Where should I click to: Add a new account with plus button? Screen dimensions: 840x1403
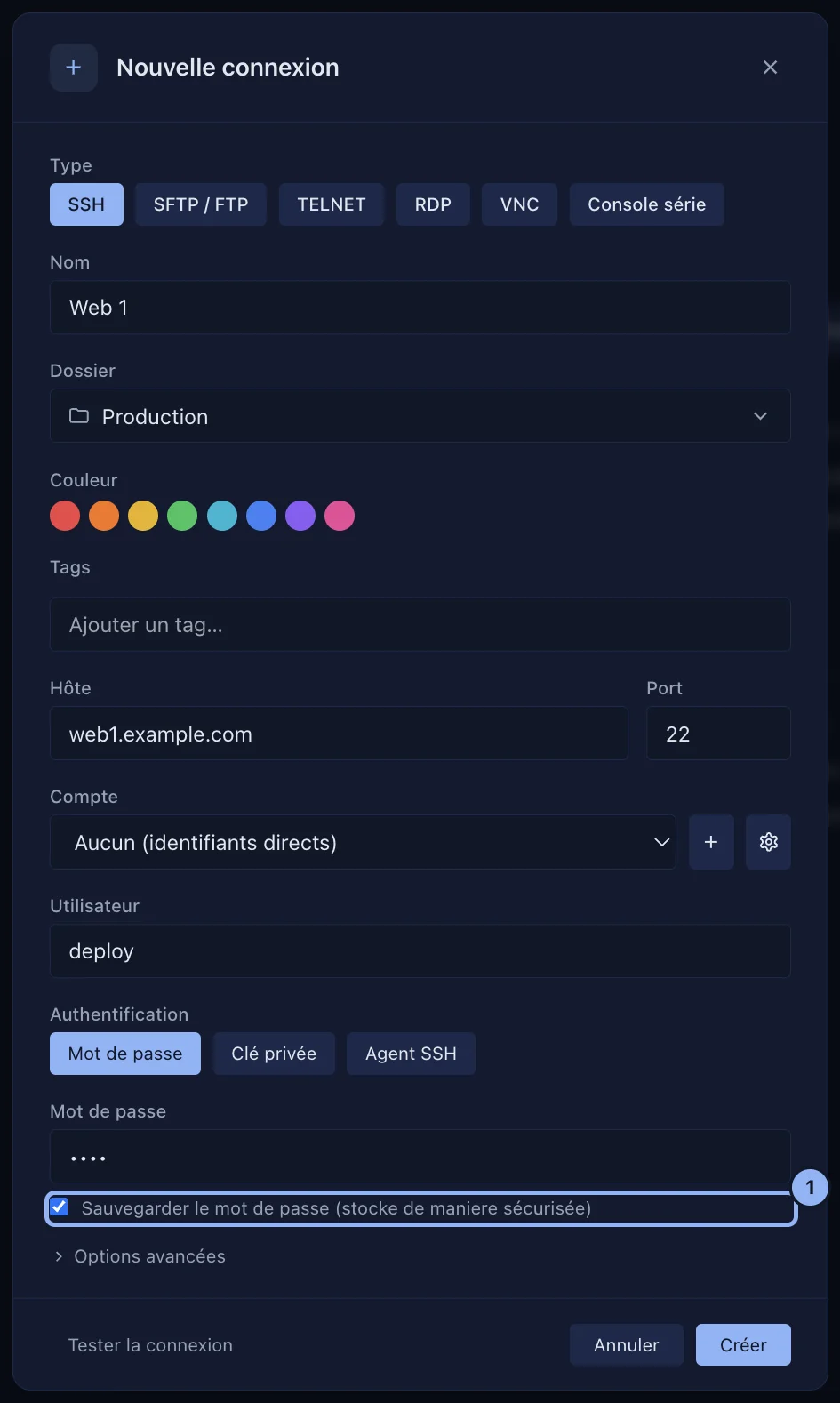pos(711,842)
